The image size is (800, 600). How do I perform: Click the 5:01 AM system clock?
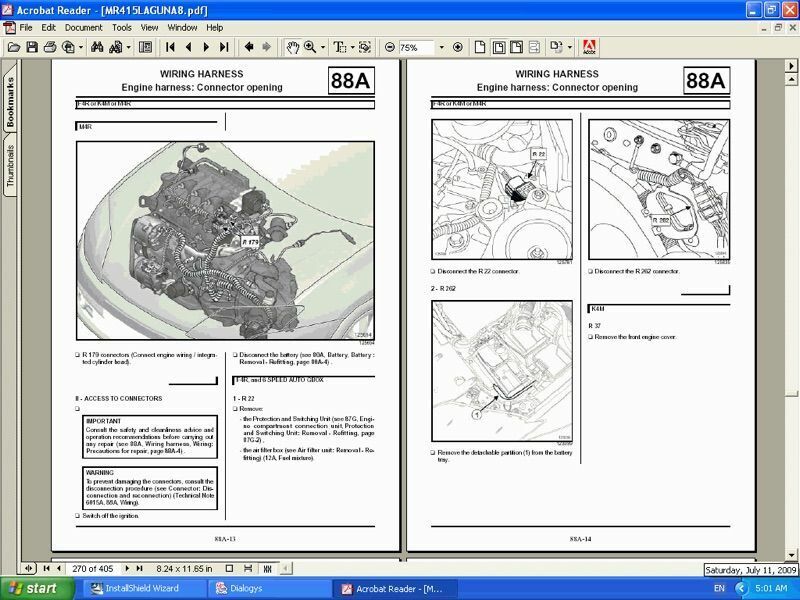point(771,588)
